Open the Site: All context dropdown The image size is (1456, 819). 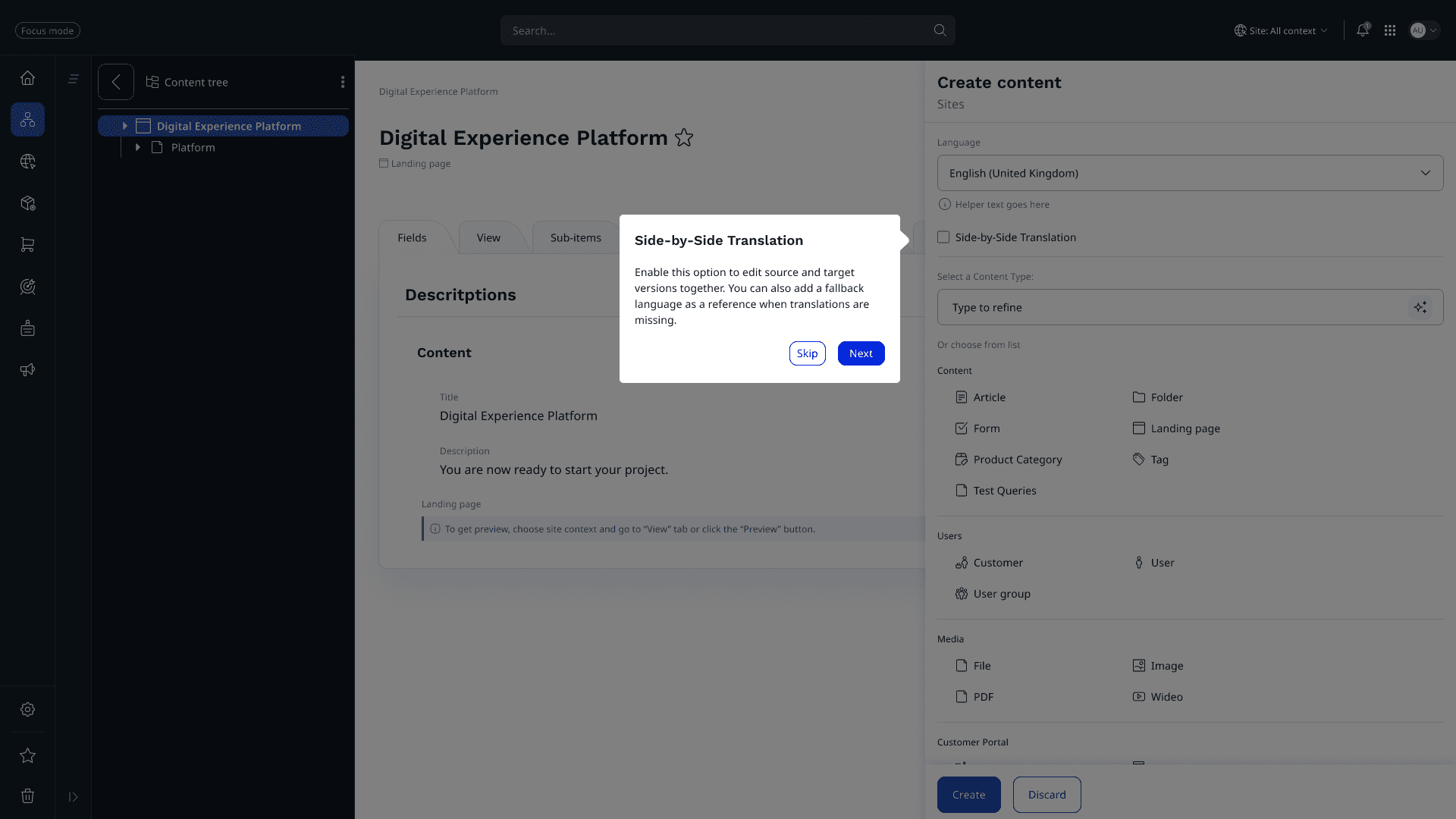tap(1282, 30)
